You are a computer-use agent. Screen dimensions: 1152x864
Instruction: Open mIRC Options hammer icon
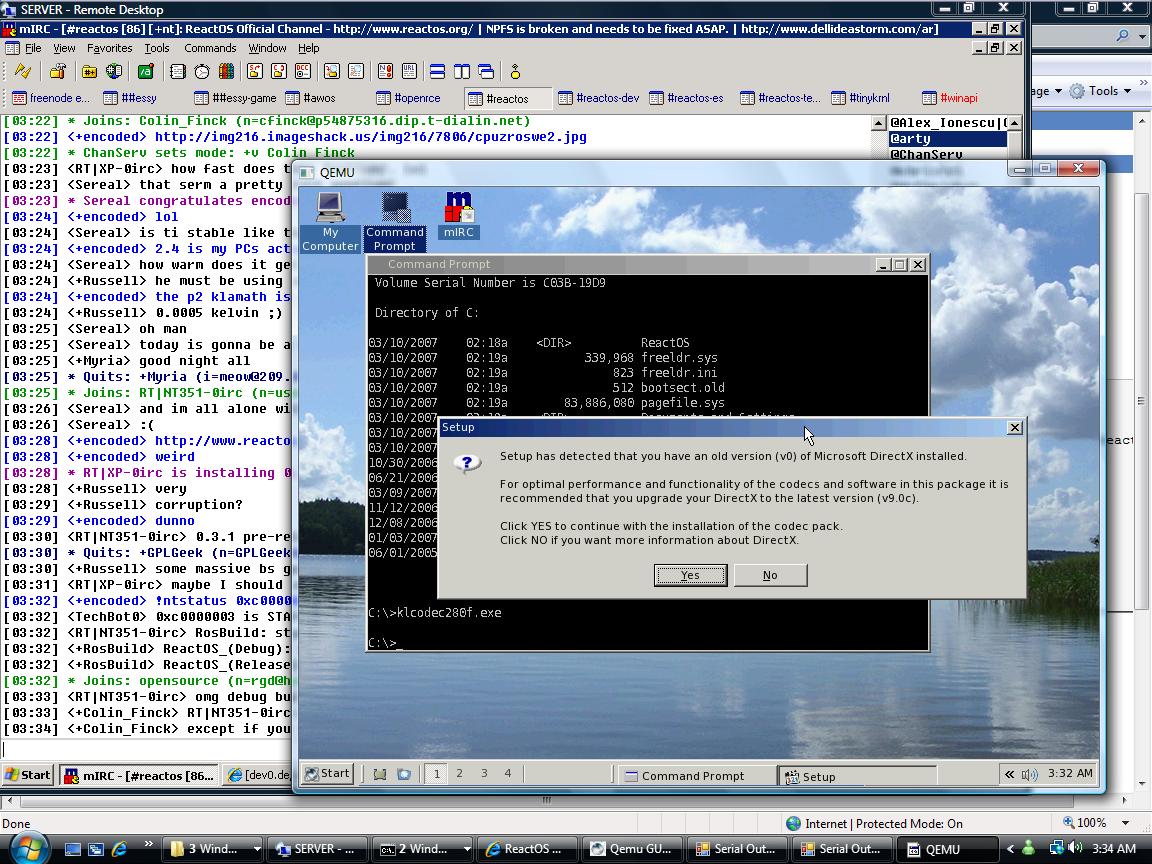(57, 72)
